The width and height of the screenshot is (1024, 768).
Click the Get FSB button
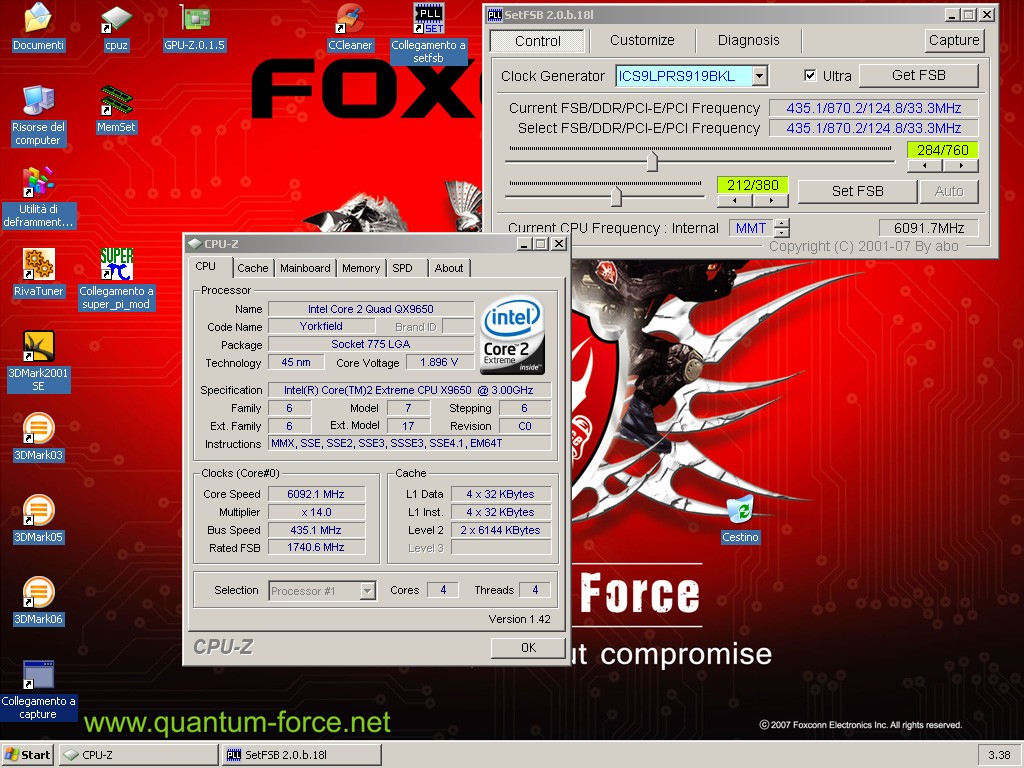click(918, 75)
